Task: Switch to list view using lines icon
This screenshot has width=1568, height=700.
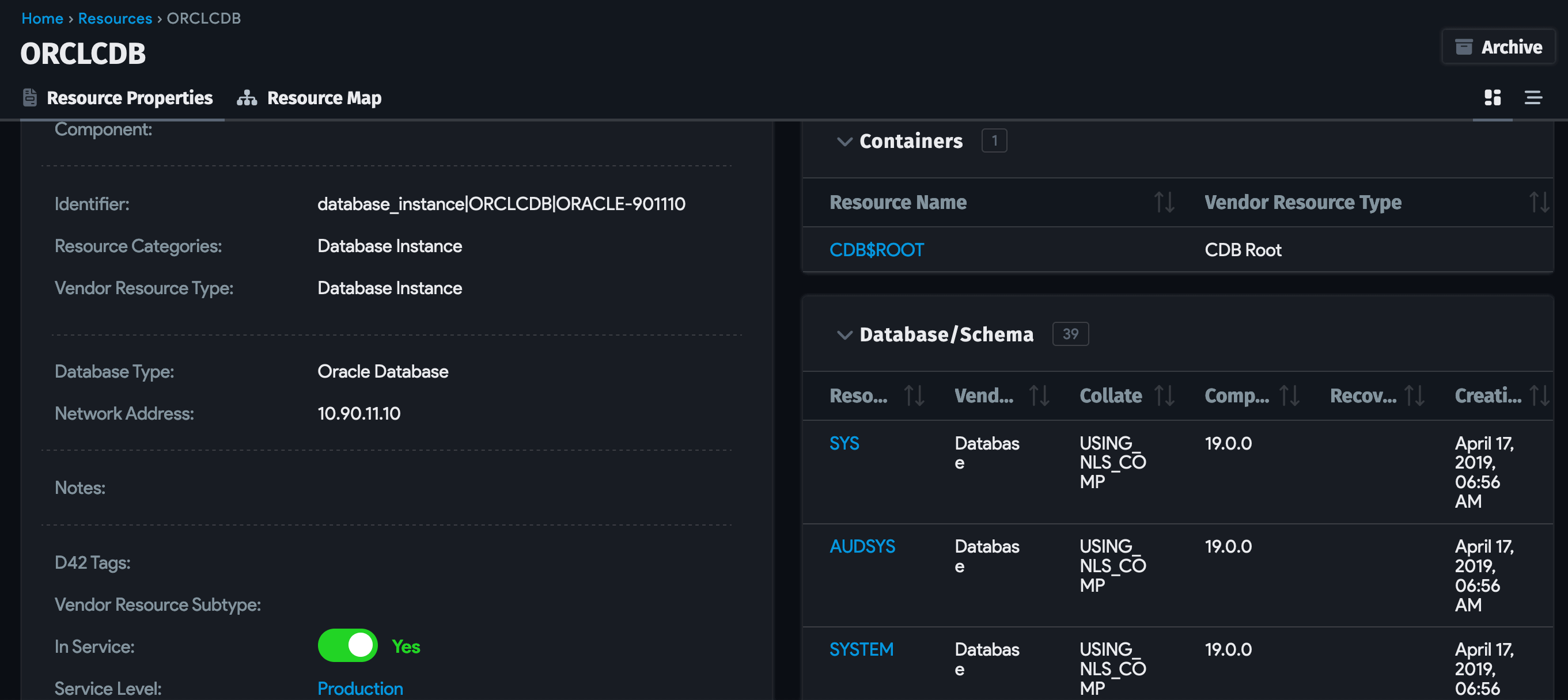Action: point(1533,97)
